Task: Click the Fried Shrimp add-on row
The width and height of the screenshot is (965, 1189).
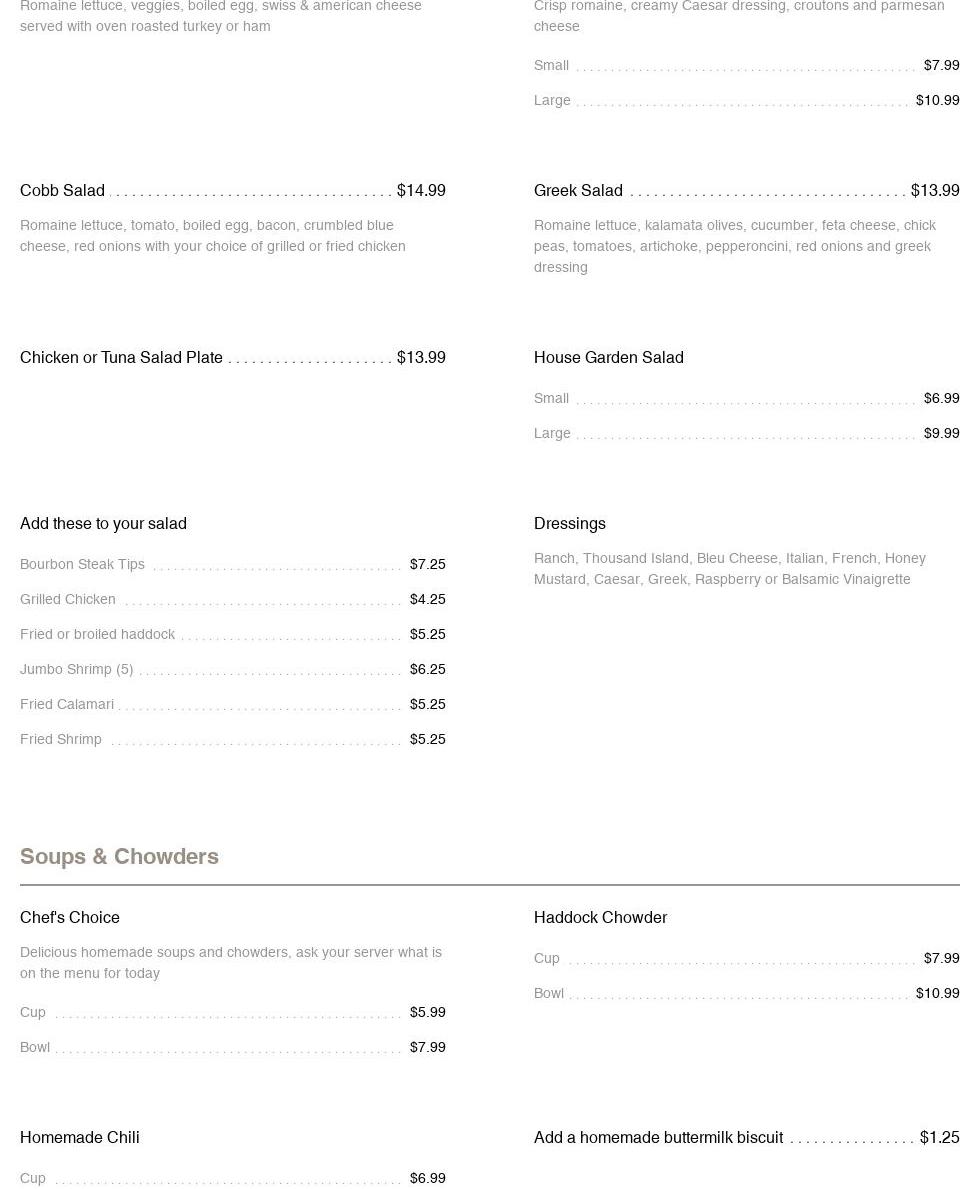Action: 61,739
